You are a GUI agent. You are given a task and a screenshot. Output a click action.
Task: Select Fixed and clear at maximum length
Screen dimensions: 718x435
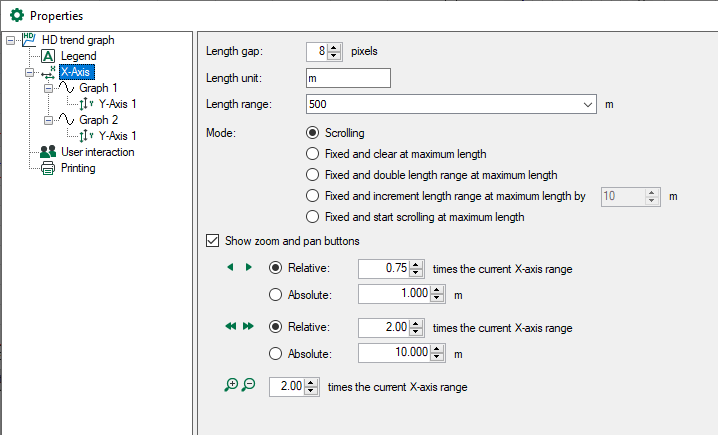click(x=313, y=154)
